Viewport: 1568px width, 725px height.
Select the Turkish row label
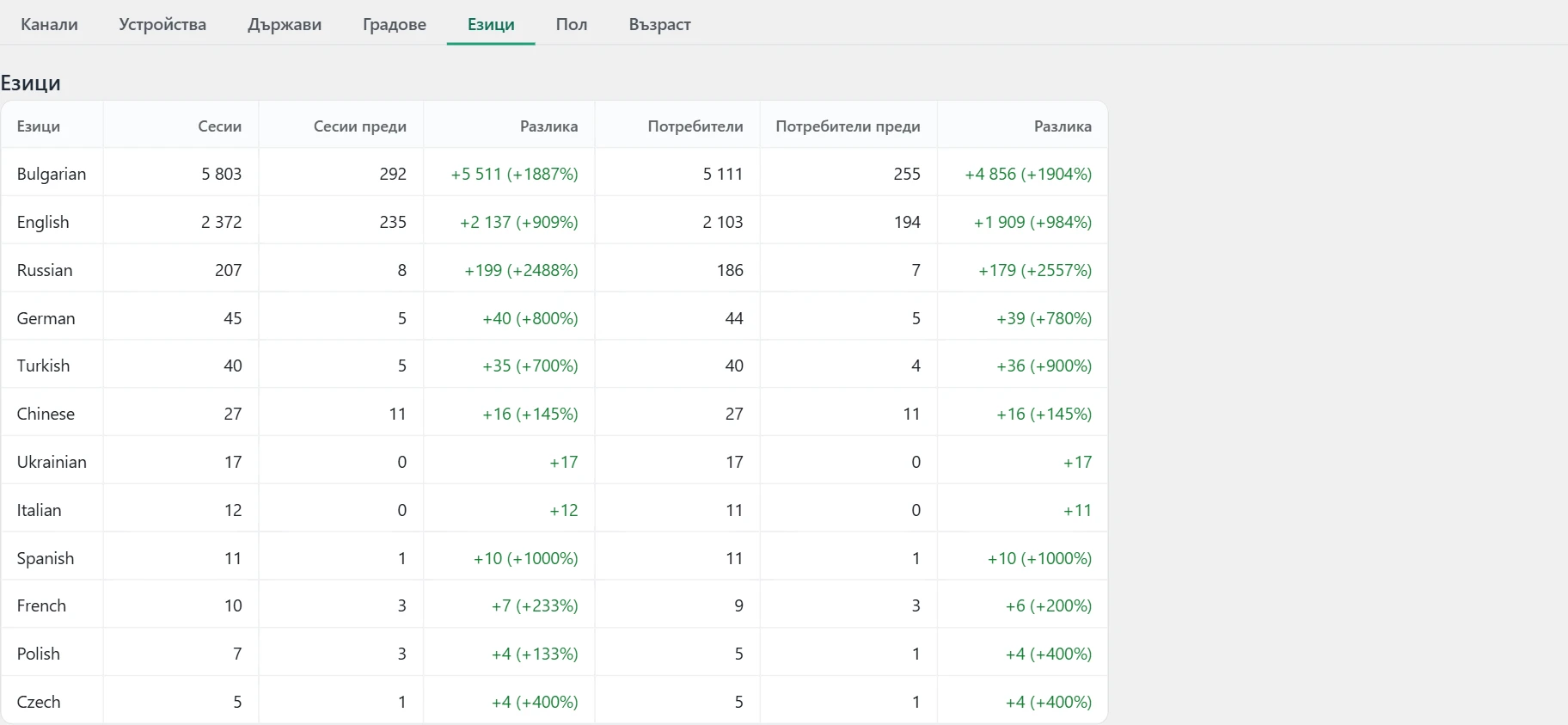coord(43,366)
